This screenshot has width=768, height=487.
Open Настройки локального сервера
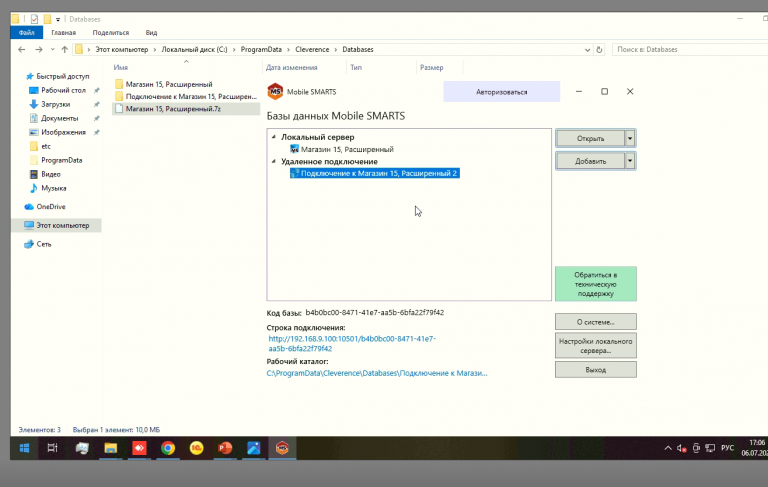(x=596, y=346)
